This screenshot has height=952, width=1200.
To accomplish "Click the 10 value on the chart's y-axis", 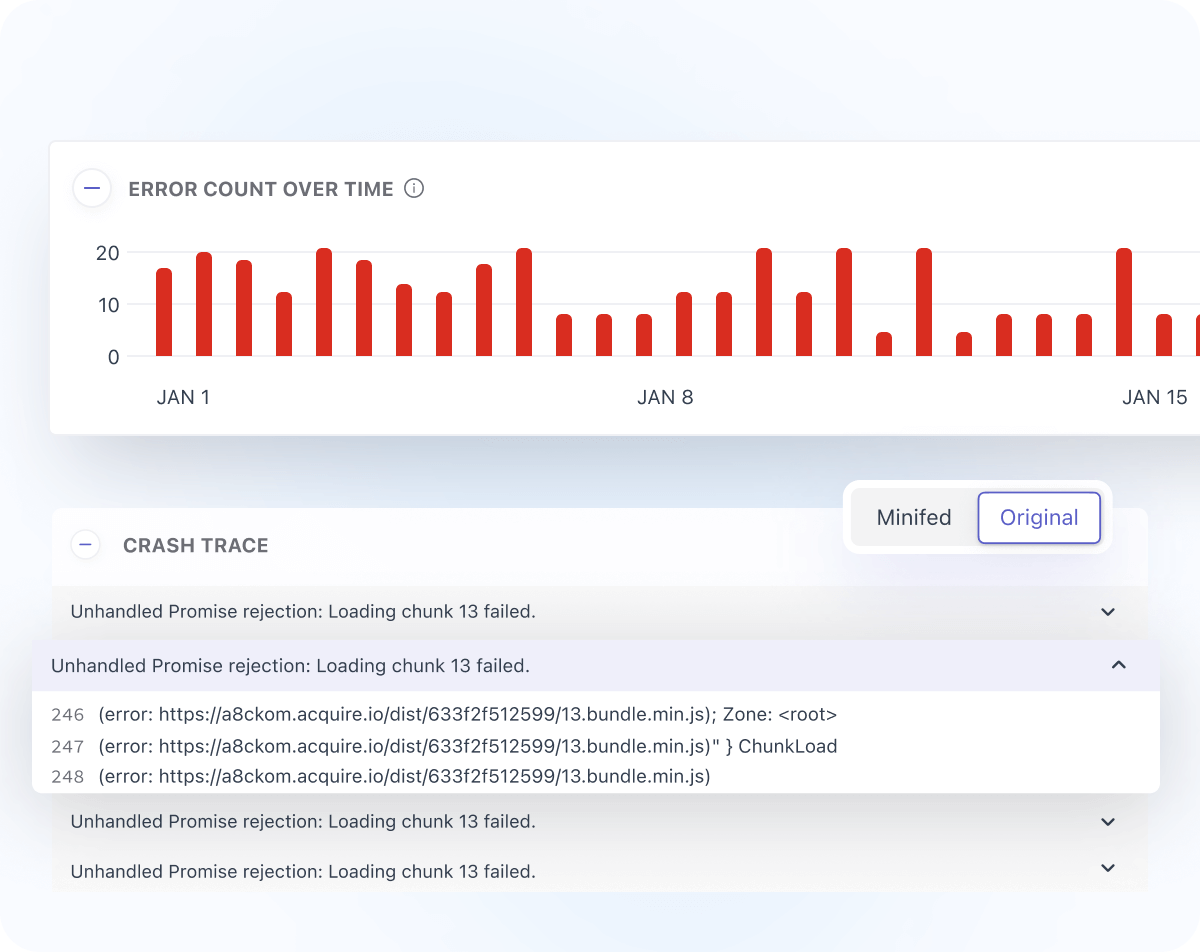I will tap(107, 304).
